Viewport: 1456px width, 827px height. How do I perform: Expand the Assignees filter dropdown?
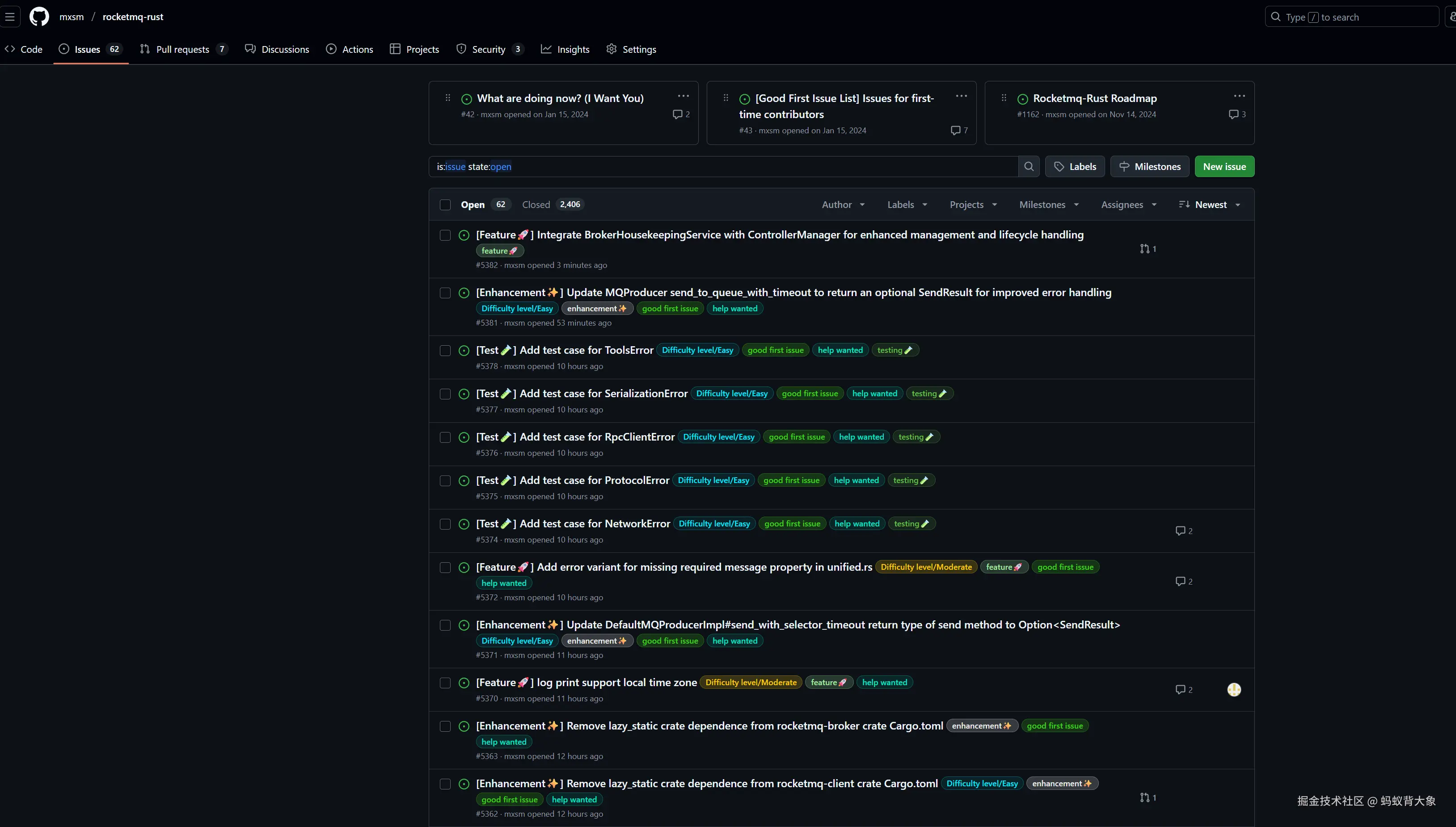[x=1128, y=204]
